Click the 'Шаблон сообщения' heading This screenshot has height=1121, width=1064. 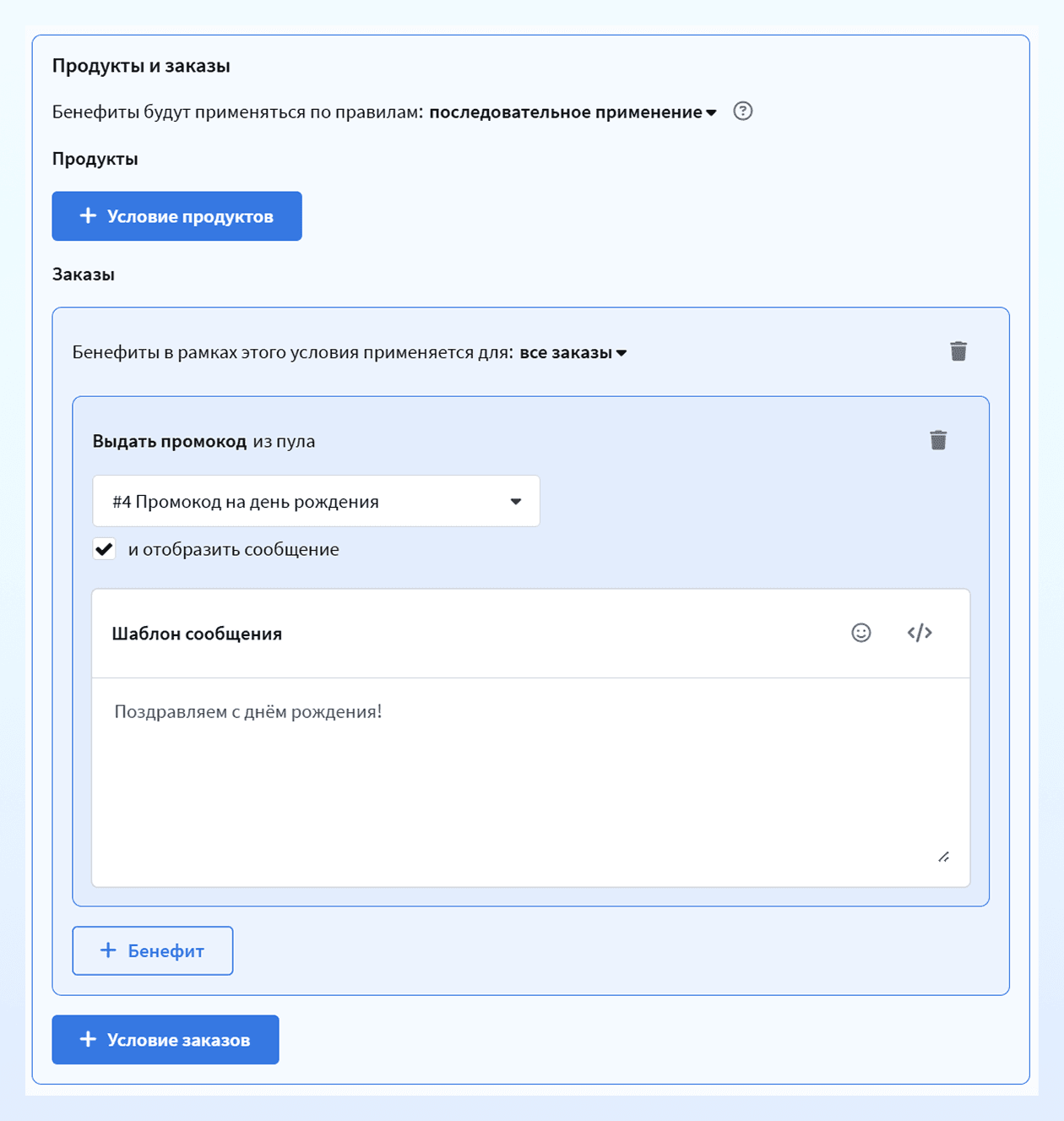pos(197,634)
